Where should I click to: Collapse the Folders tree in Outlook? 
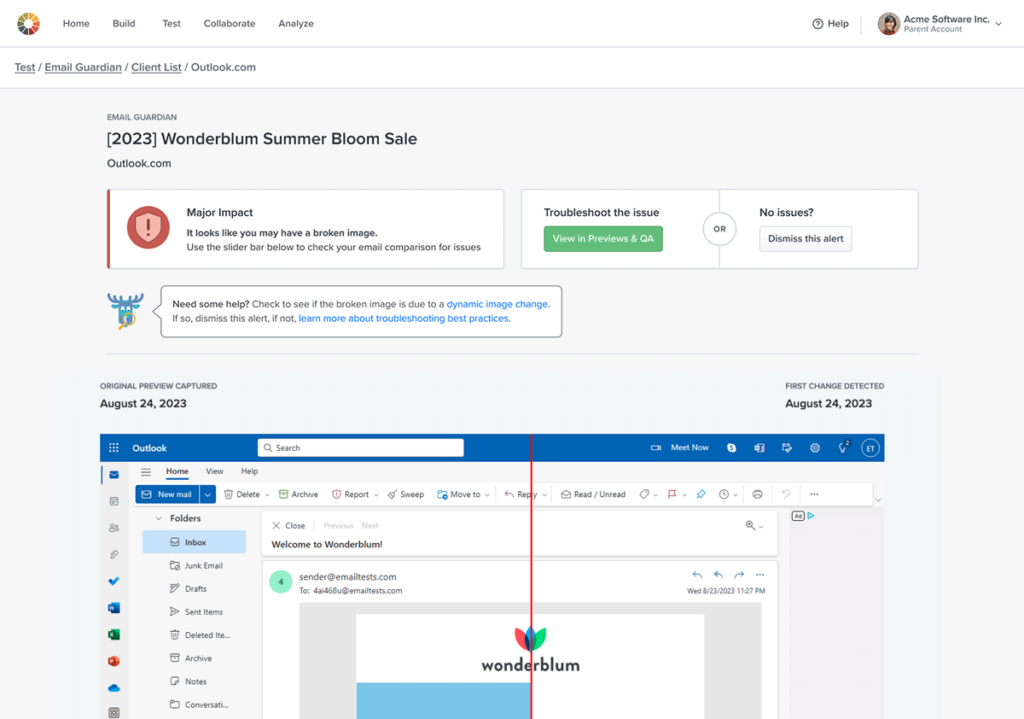(x=158, y=519)
